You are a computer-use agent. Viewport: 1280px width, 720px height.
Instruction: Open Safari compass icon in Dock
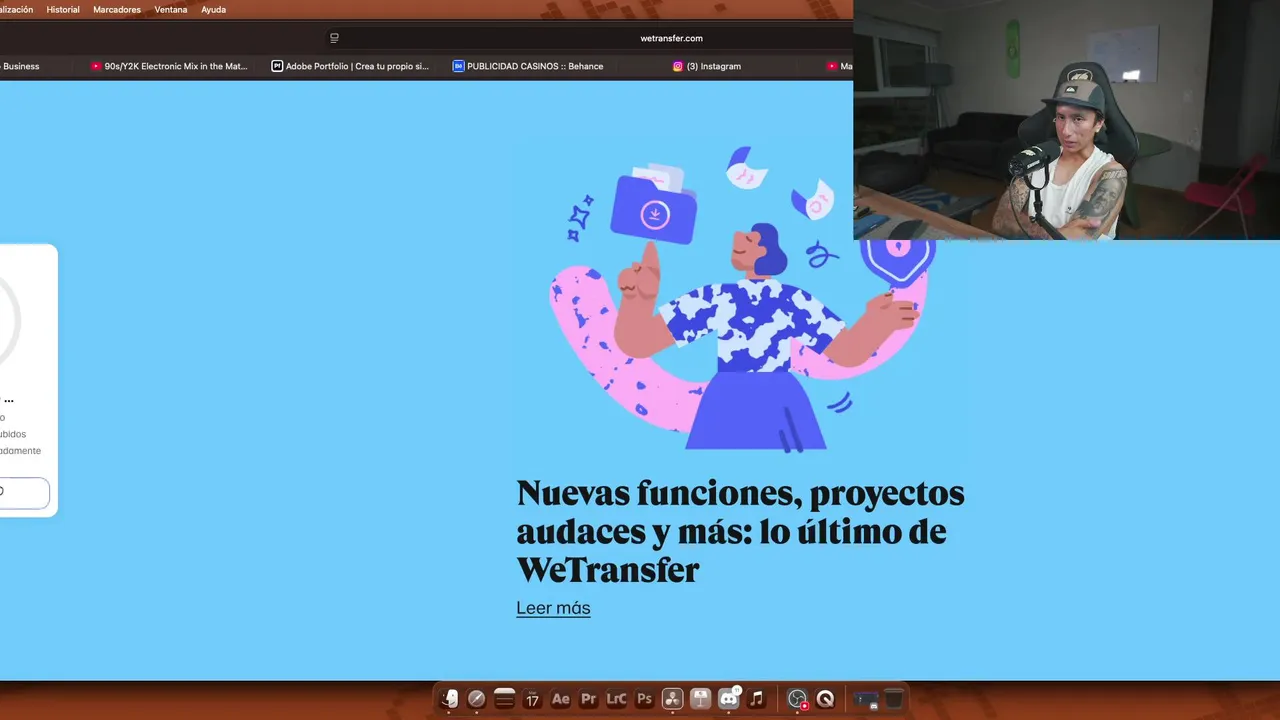point(477,699)
